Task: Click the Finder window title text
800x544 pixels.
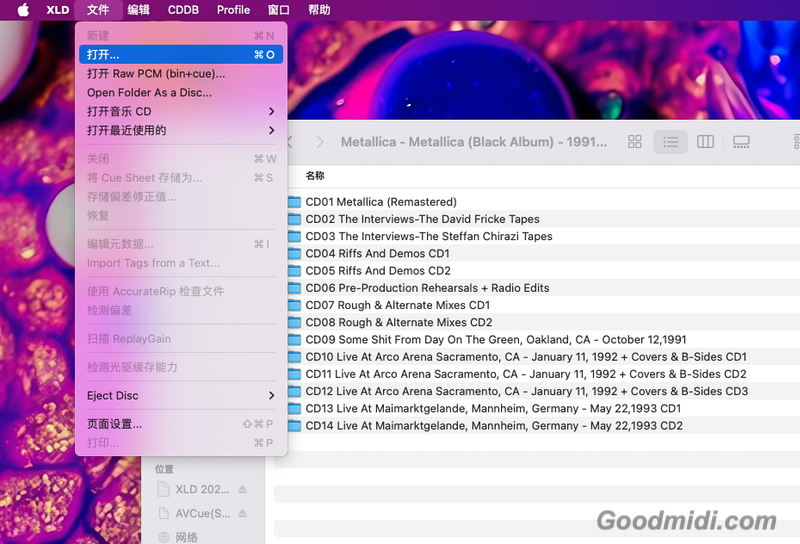Action: (x=474, y=142)
